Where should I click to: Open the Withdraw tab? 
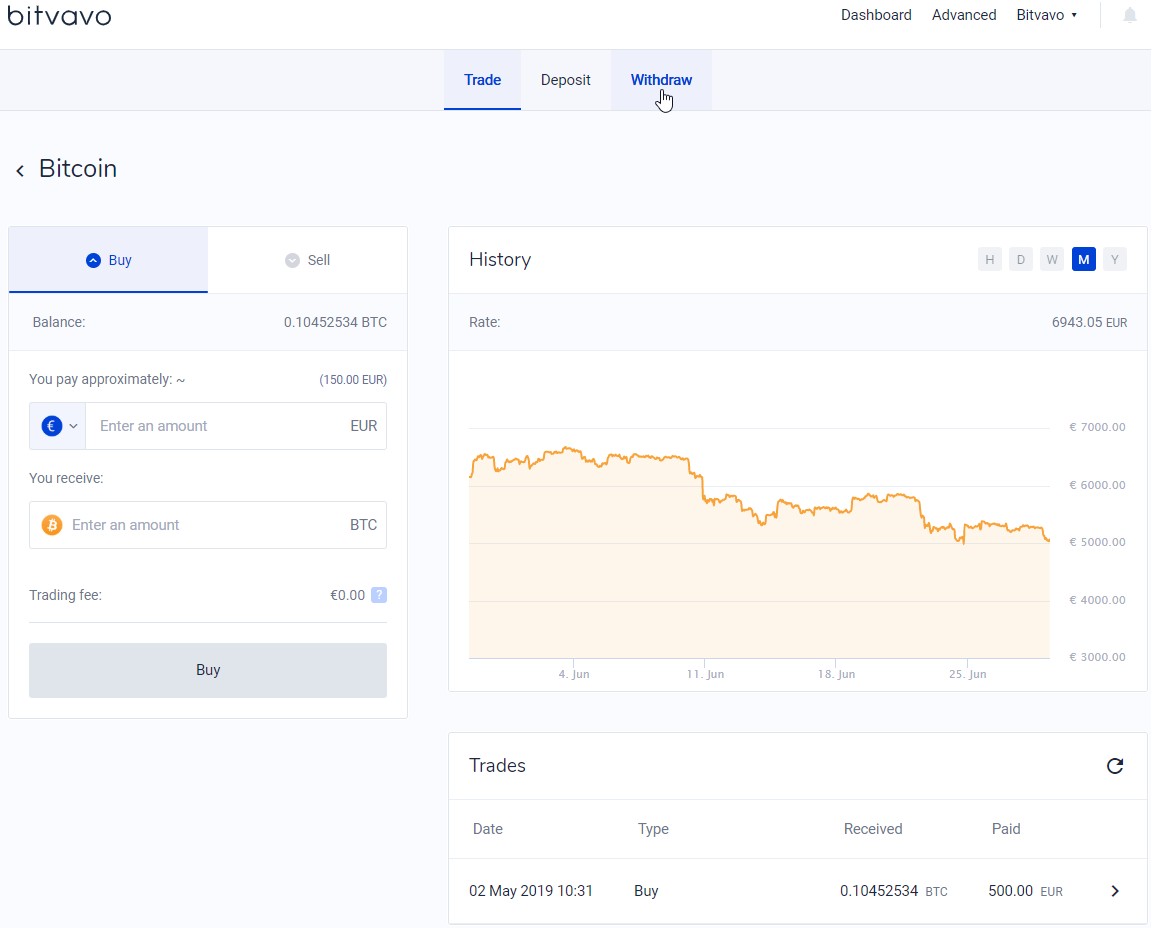click(661, 79)
